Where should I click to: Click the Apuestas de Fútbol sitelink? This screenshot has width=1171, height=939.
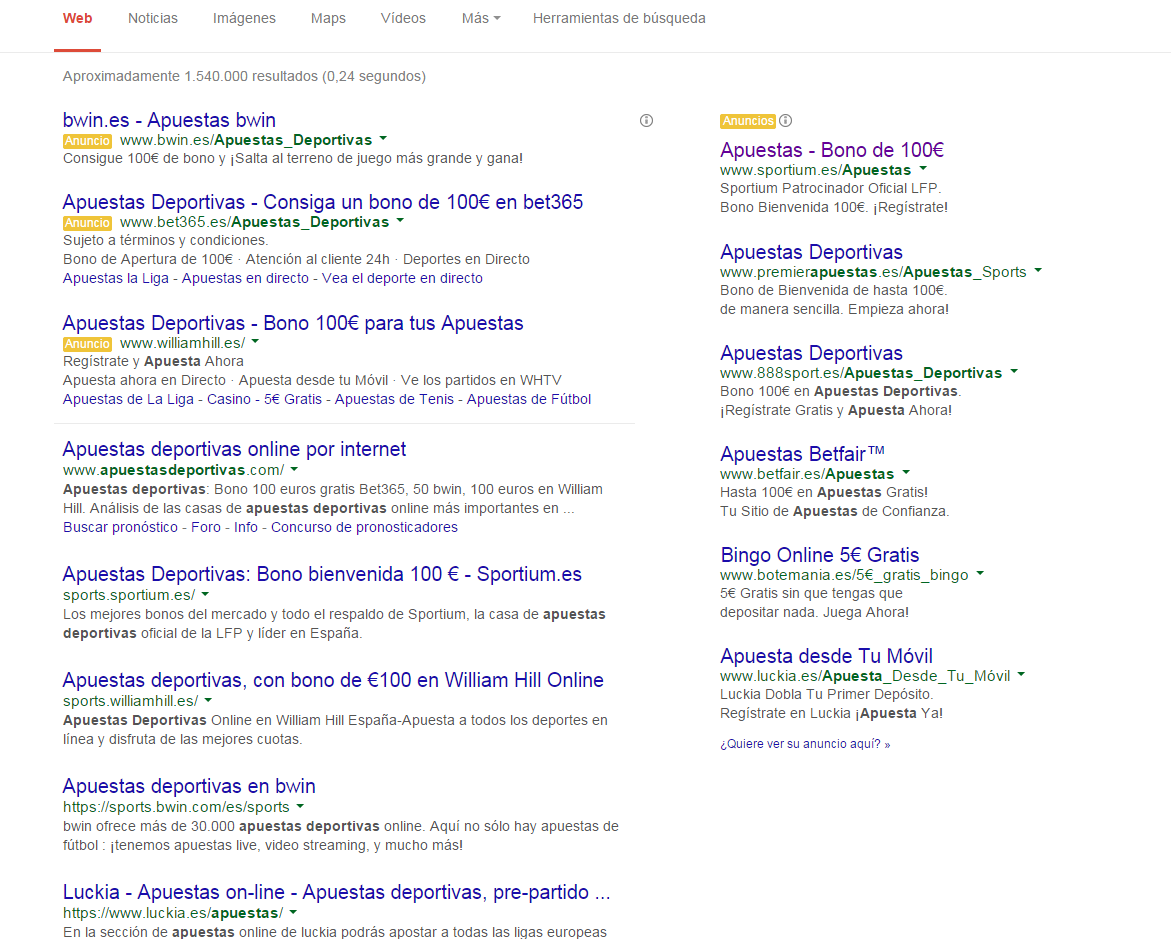click(529, 399)
